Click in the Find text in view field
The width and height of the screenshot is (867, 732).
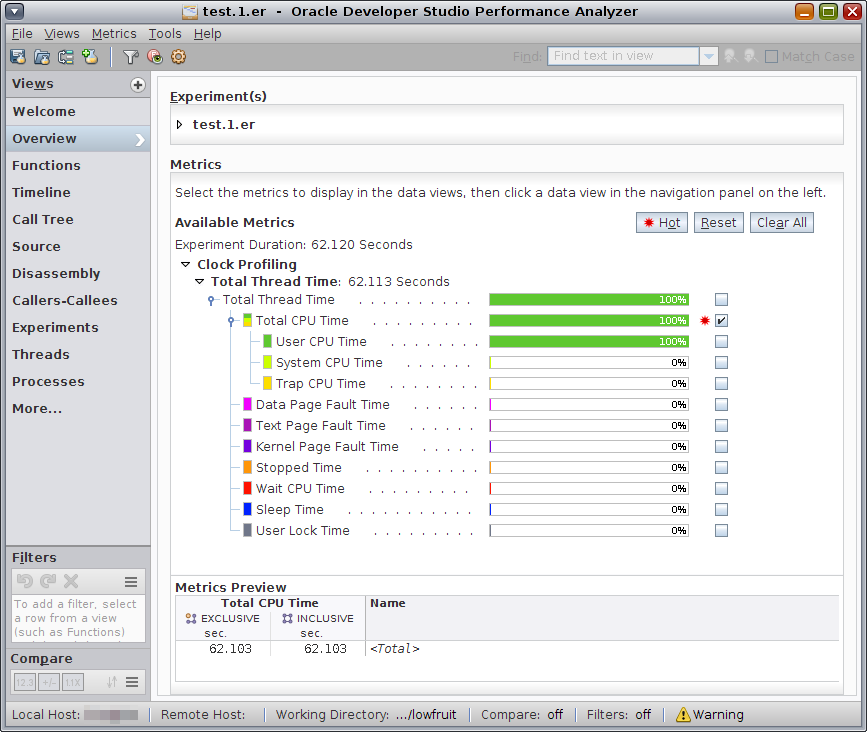623,56
